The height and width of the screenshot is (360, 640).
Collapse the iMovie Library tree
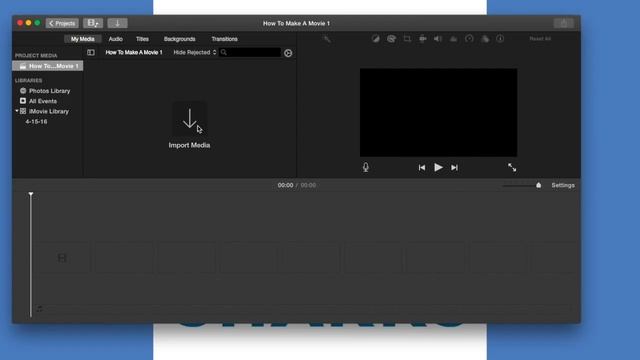coord(17,111)
